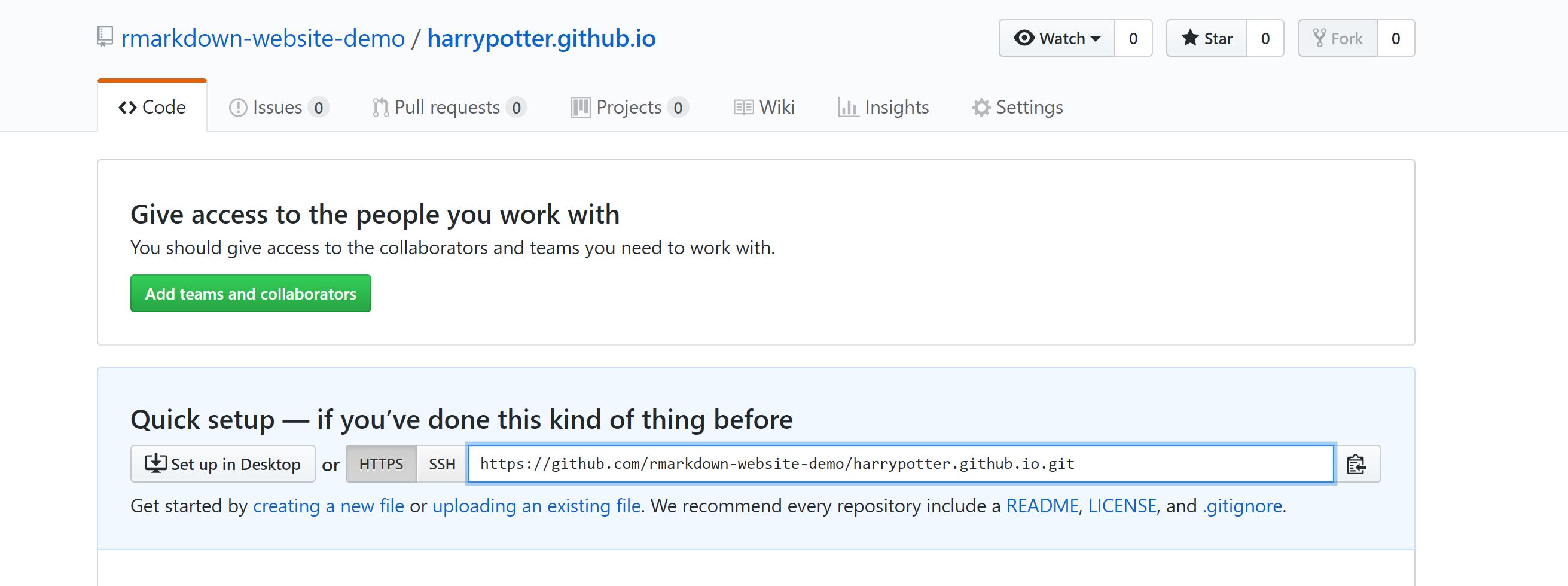Click Add teams and collaborators button

tap(251, 294)
